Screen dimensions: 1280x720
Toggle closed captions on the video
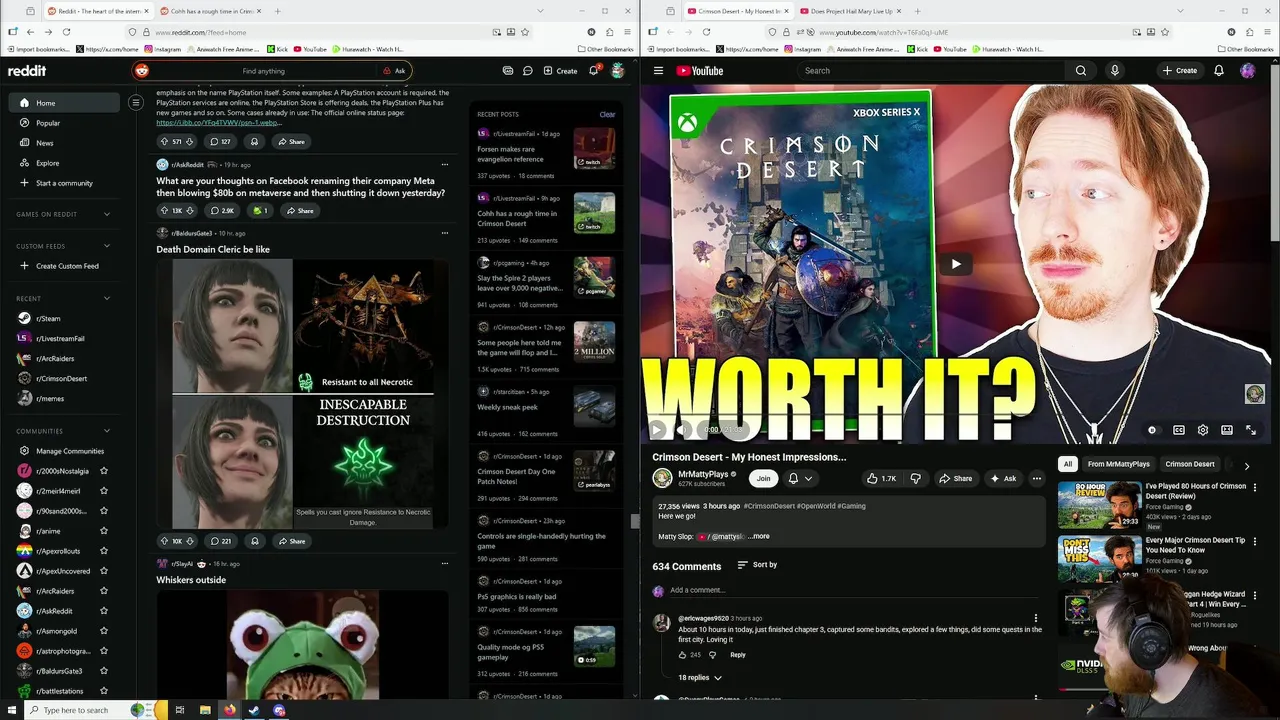[x=1179, y=430]
